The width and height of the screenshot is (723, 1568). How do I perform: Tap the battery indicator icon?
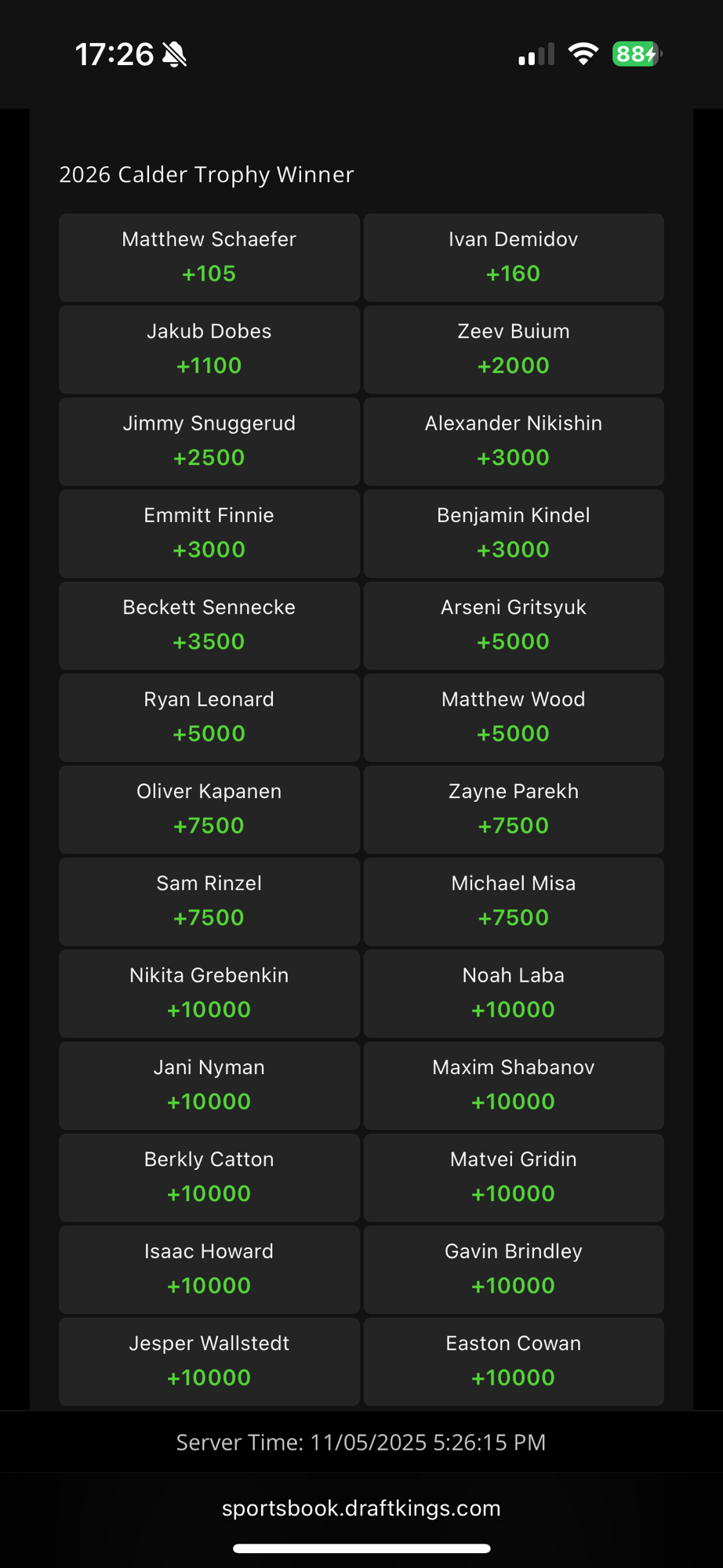point(637,54)
